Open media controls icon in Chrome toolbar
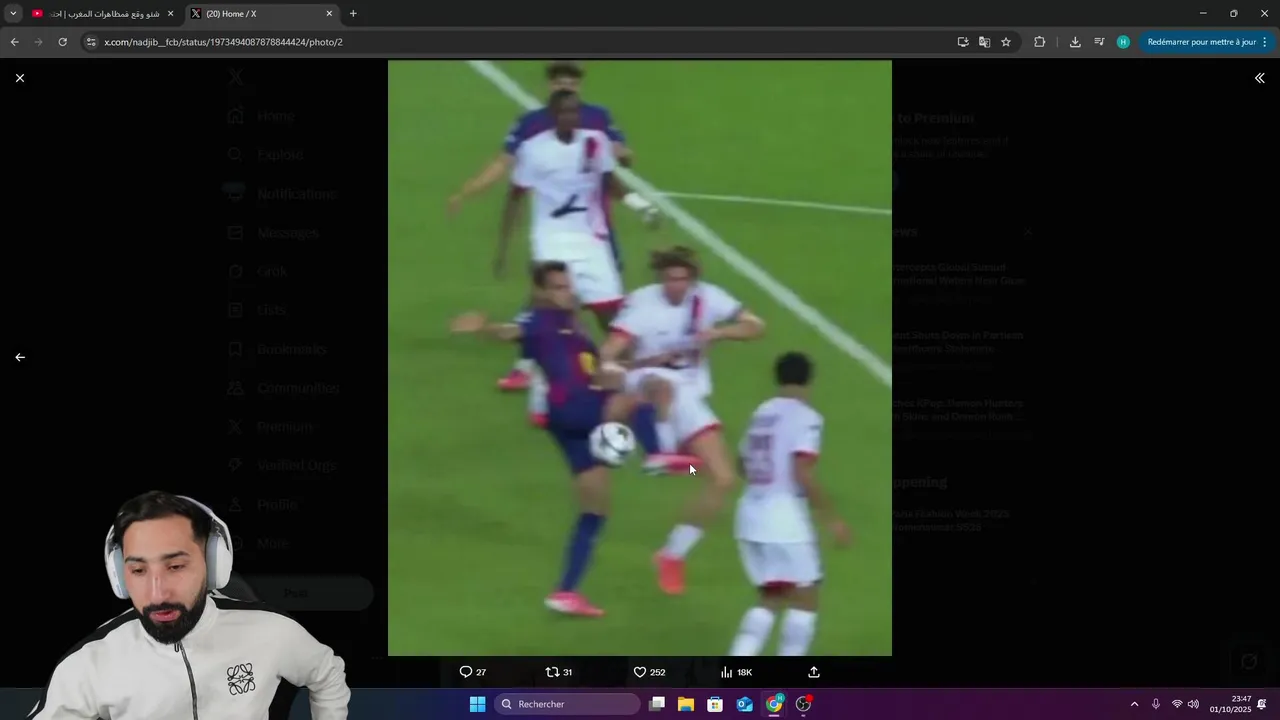 (1099, 42)
